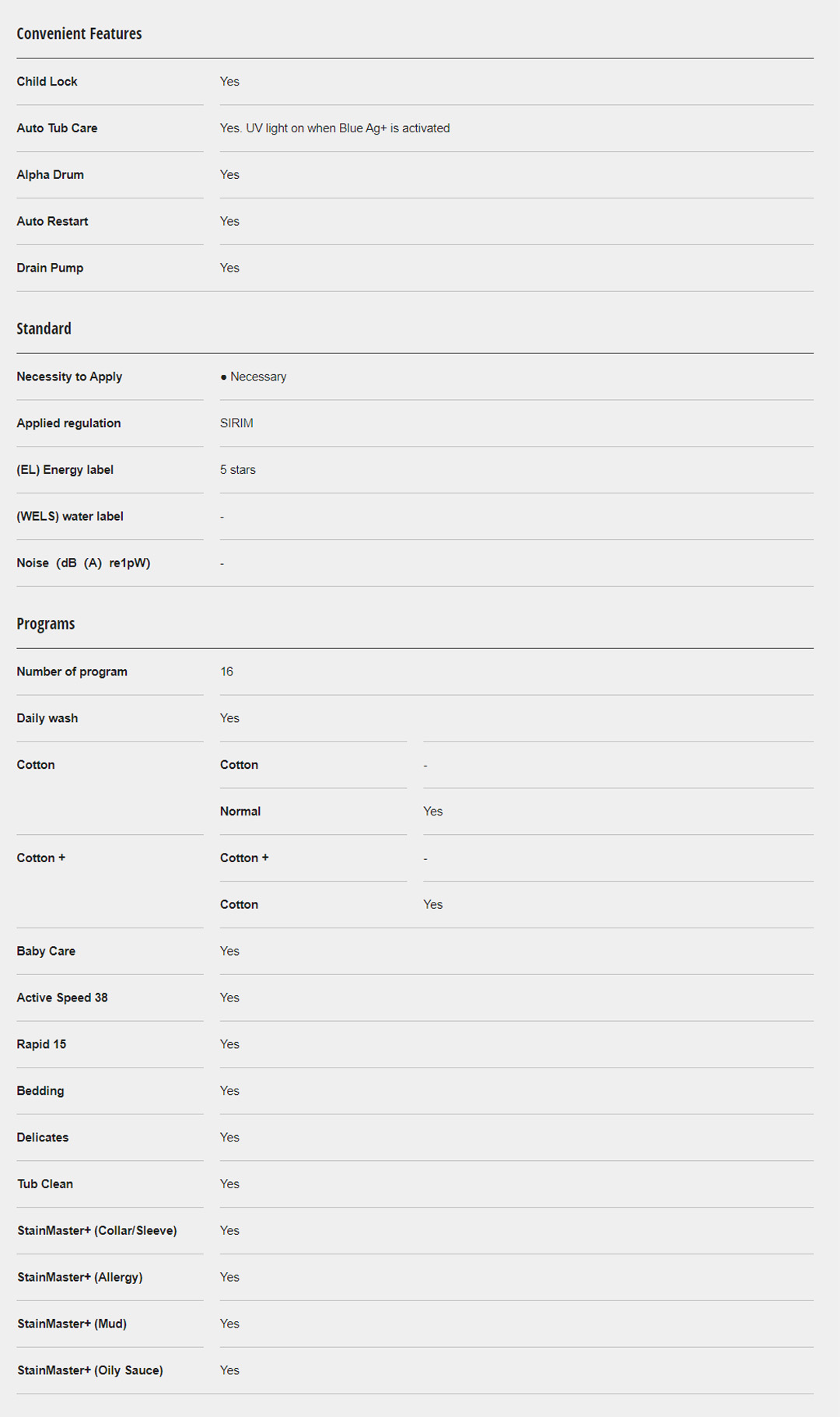840x1417 pixels.
Task: Click the Rapid 15 program label
Action: click(41, 1045)
